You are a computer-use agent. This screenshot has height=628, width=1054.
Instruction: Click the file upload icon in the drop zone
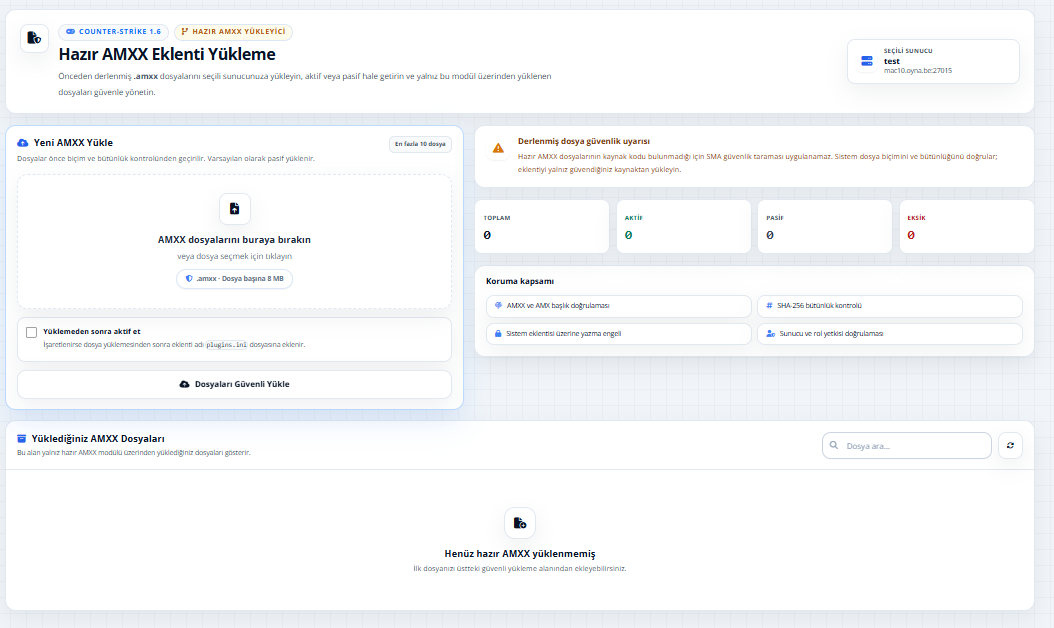pos(235,209)
